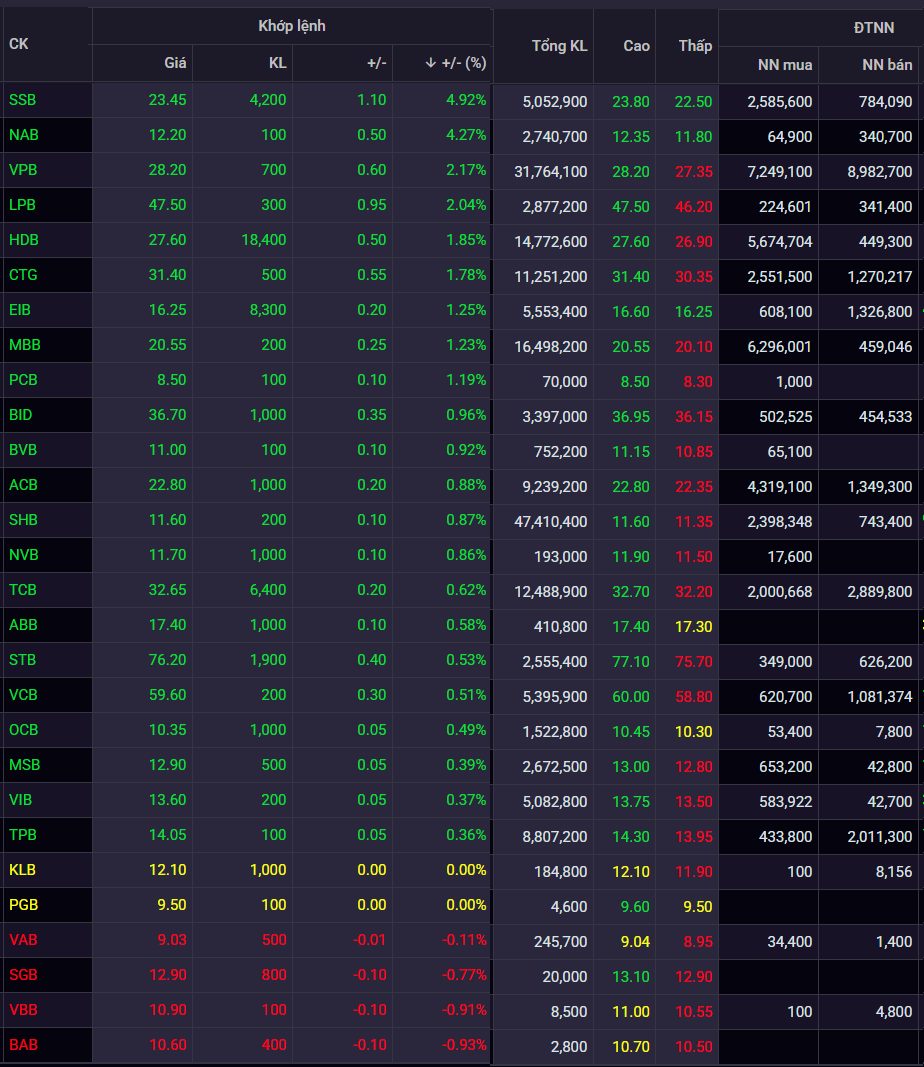Select the KLB stock ticker

pyautogui.click(x=22, y=870)
